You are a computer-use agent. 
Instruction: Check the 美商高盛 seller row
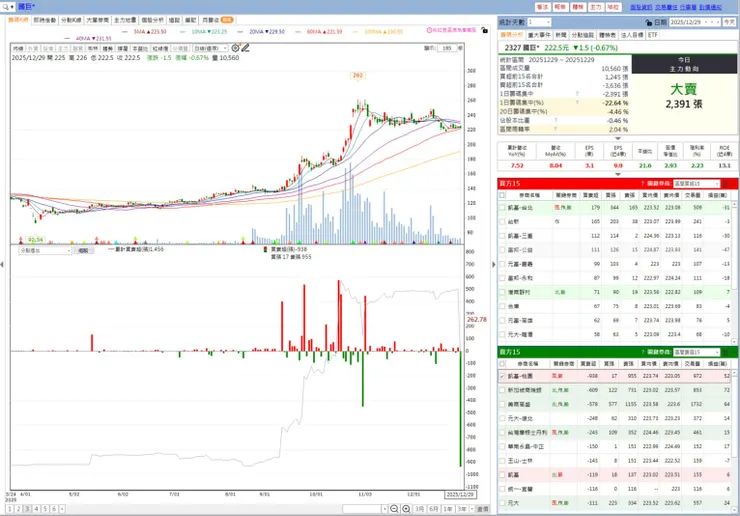pos(502,405)
